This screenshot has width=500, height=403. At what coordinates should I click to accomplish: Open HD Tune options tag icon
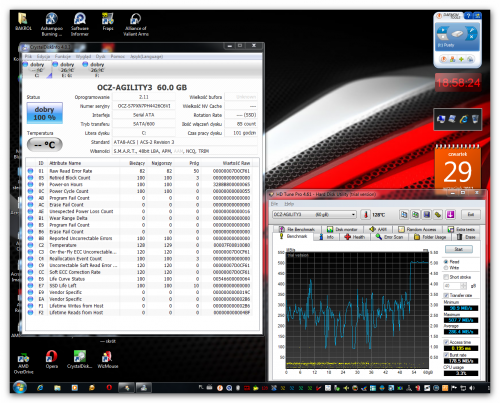tap(438, 214)
